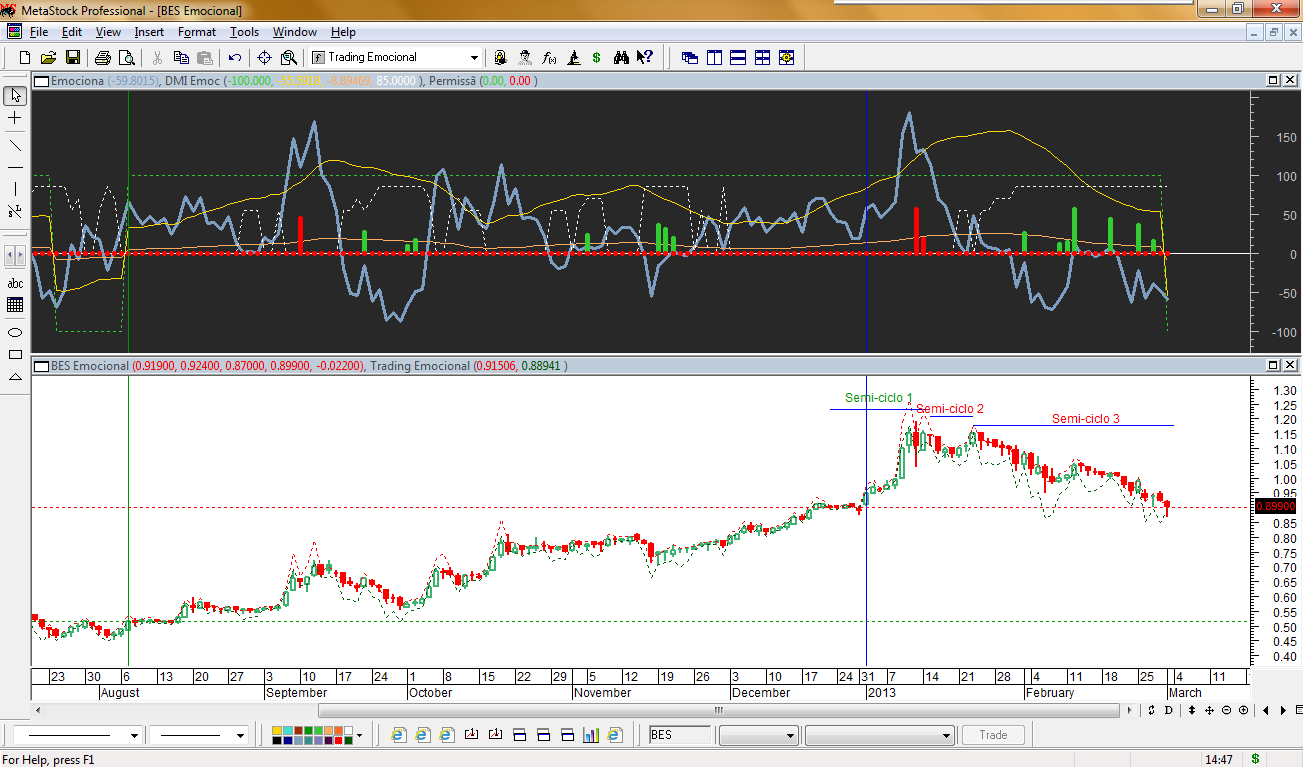Save using the floppy disk icon
The width and height of the screenshot is (1303, 768).
tap(73, 57)
